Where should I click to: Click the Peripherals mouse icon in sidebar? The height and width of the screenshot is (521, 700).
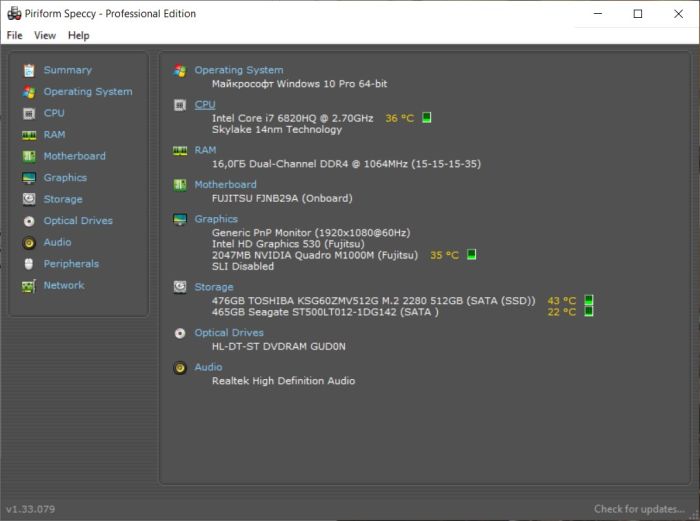pyautogui.click(x=29, y=264)
